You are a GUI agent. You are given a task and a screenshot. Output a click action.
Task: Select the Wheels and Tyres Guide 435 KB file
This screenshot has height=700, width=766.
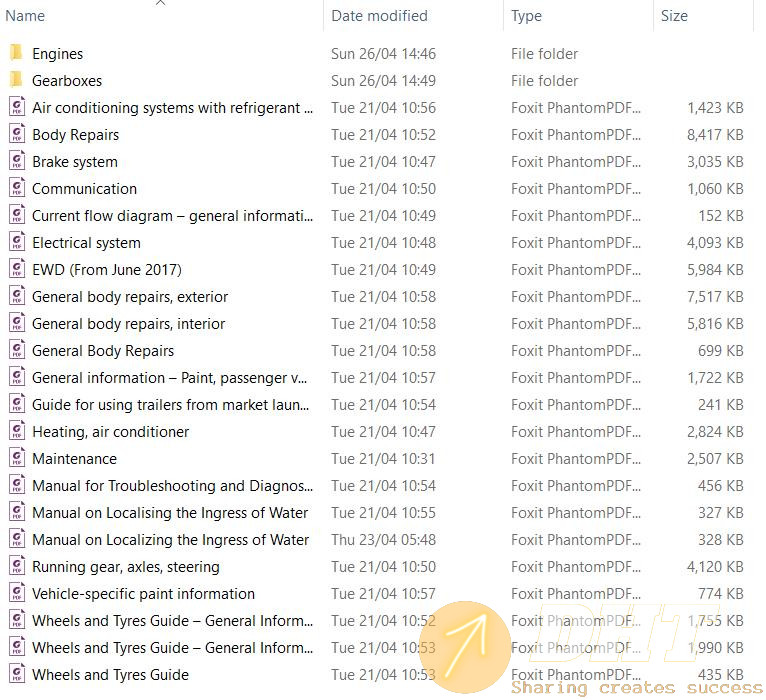point(110,674)
